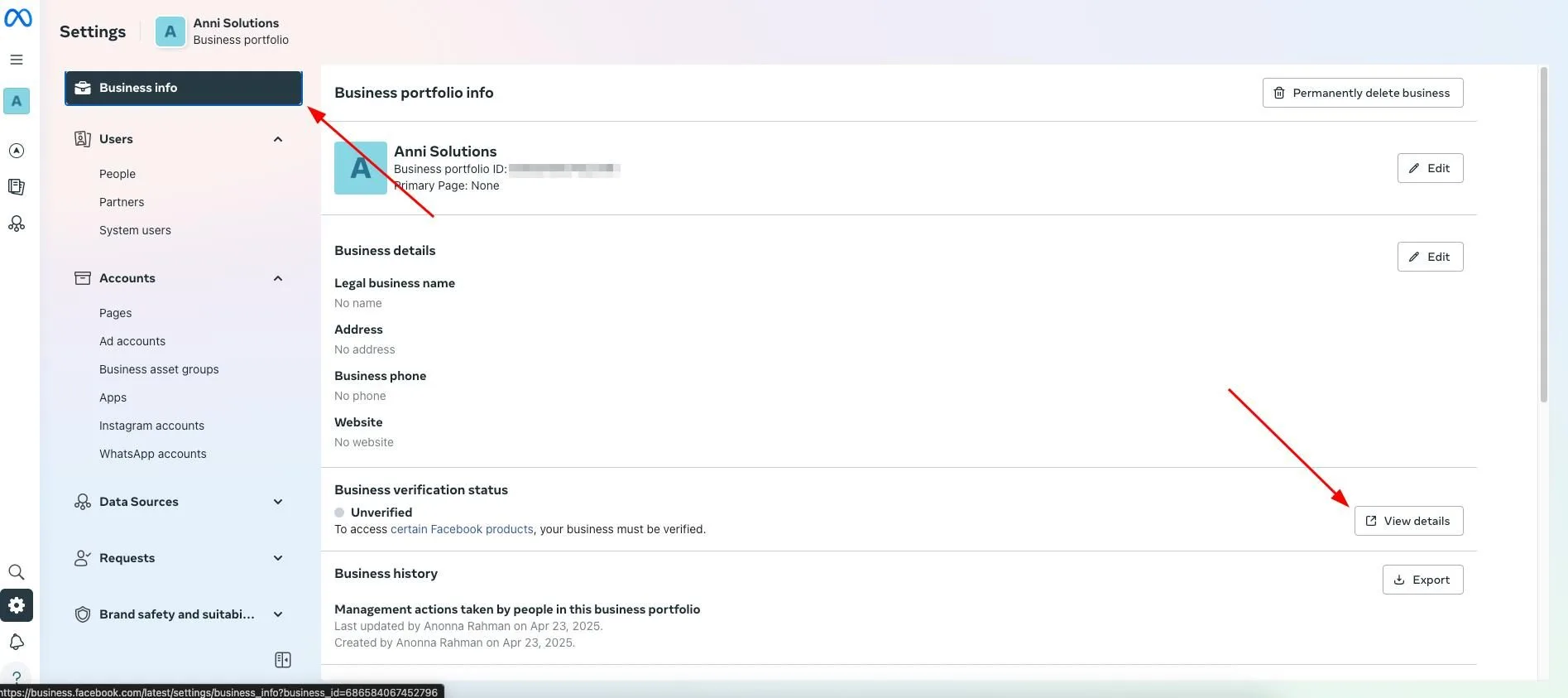This screenshot has width=1568, height=698.
Task: Click the No website value
Action: (364, 442)
